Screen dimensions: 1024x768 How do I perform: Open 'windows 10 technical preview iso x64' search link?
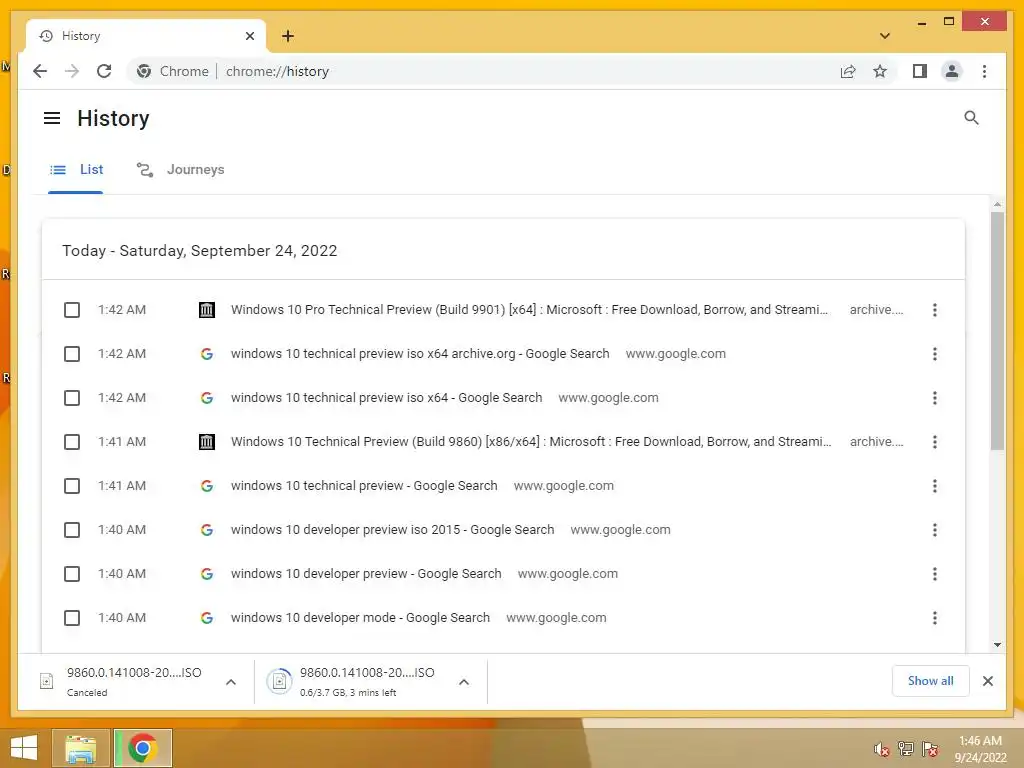[x=386, y=398]
